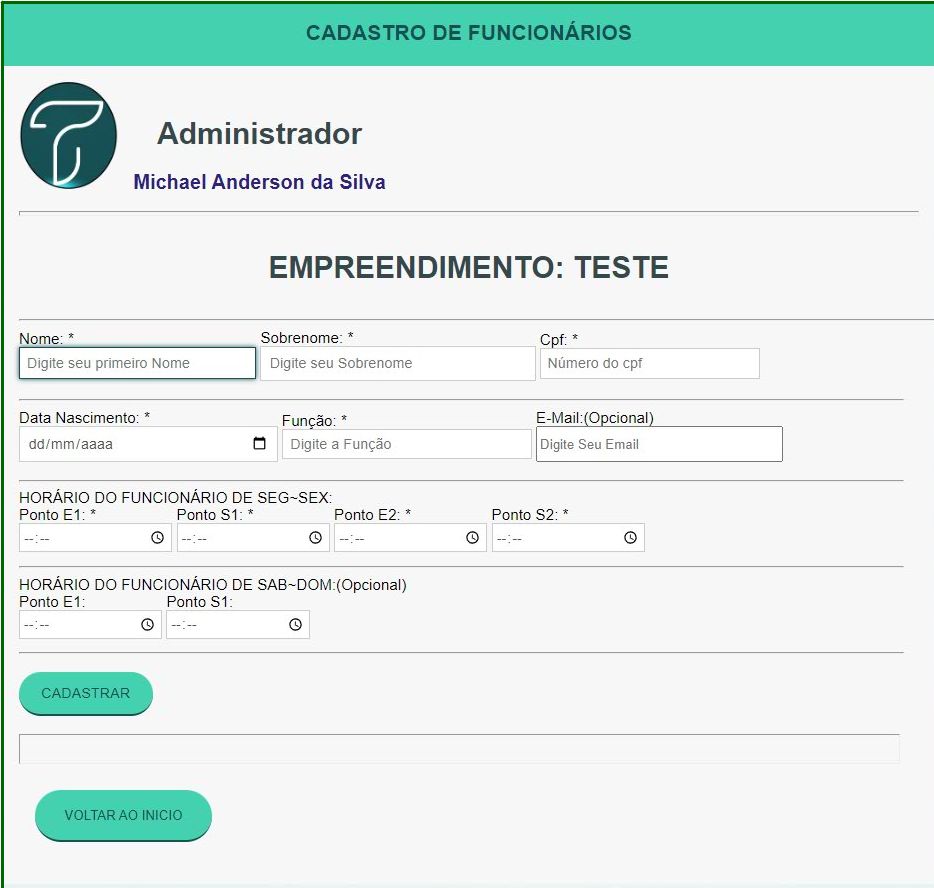
Task: Click the CADASTRO DE FUNCIONÁRIOS header bar
Action: 468,33
